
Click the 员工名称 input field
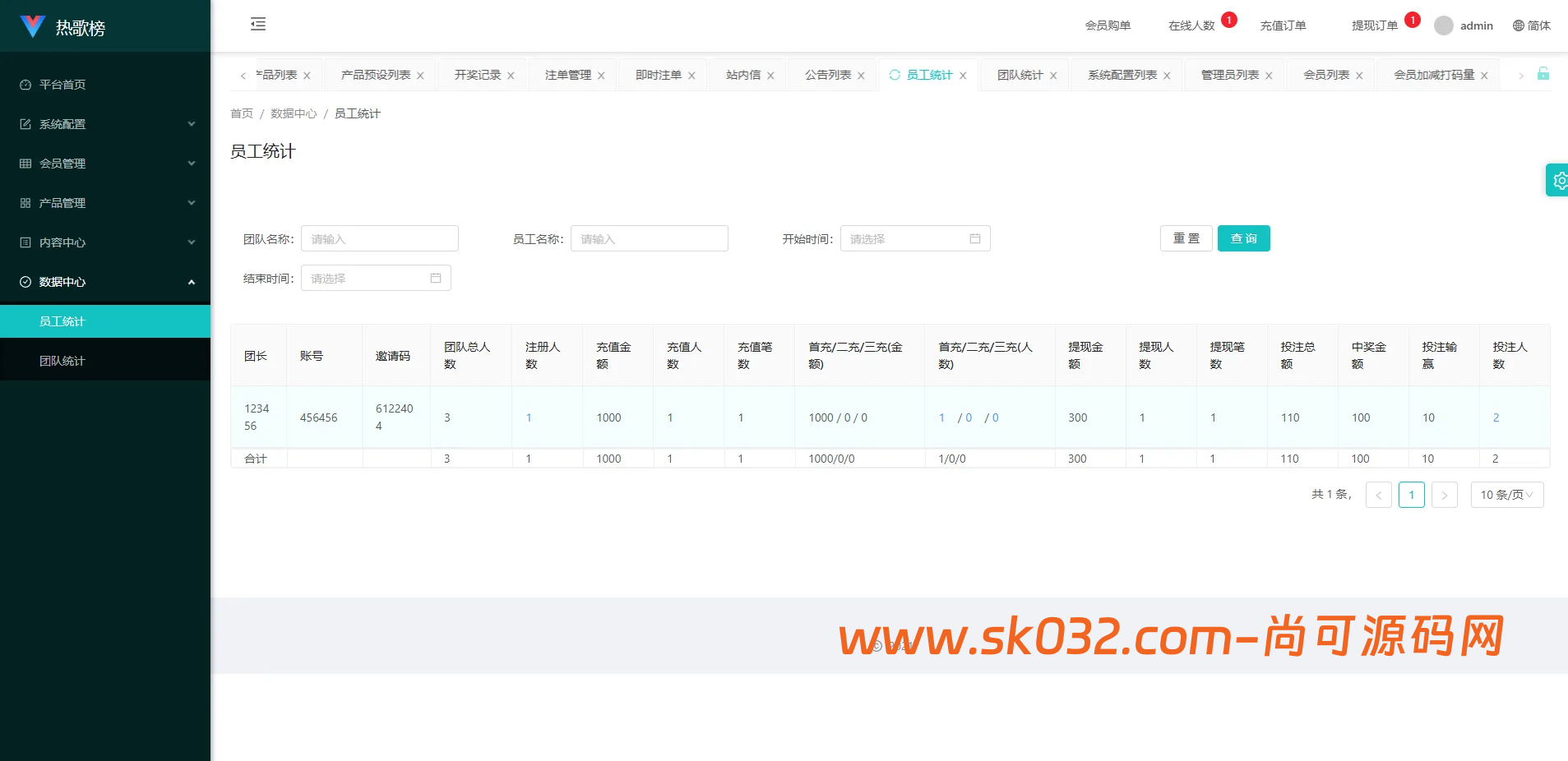(650, 238)
